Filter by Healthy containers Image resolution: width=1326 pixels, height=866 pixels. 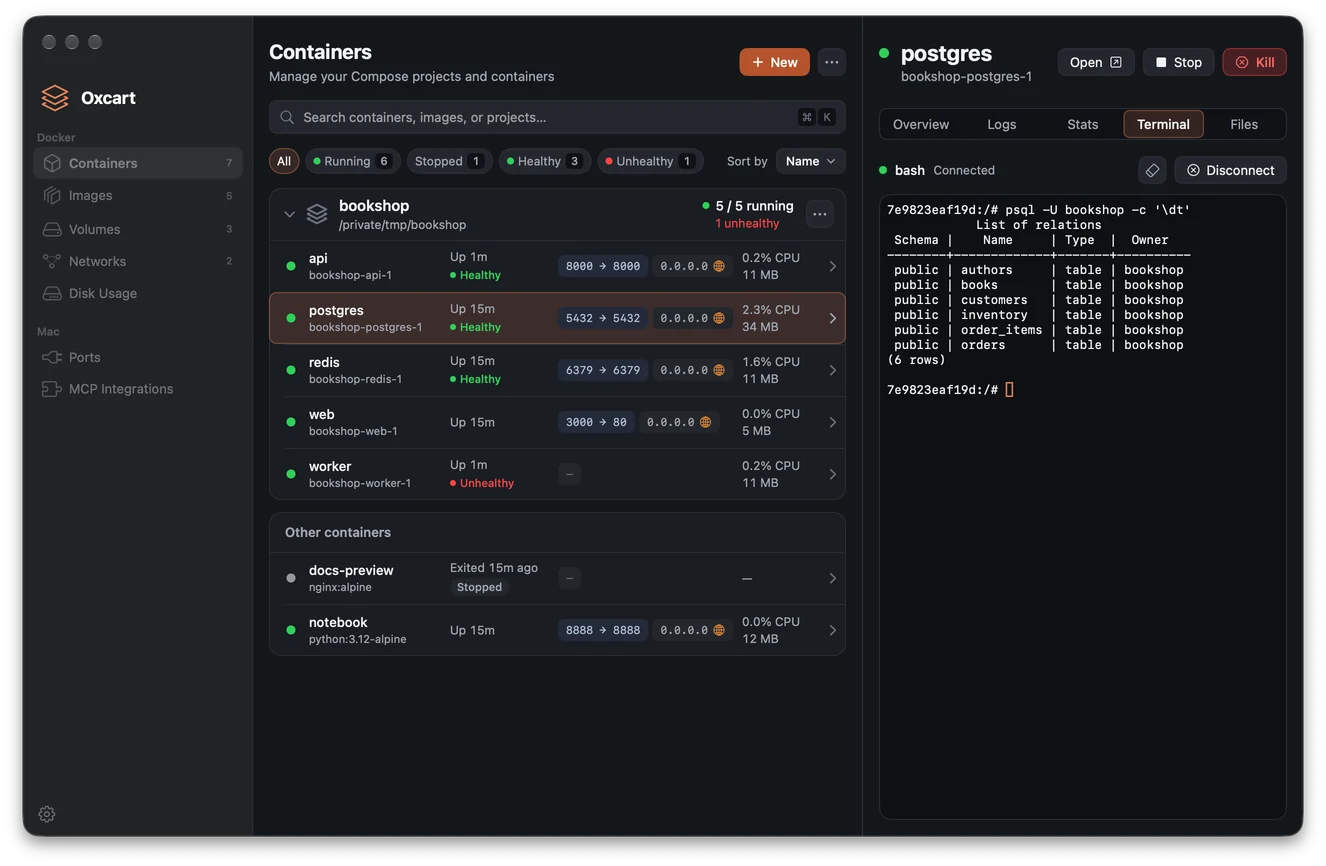(544, 161)
